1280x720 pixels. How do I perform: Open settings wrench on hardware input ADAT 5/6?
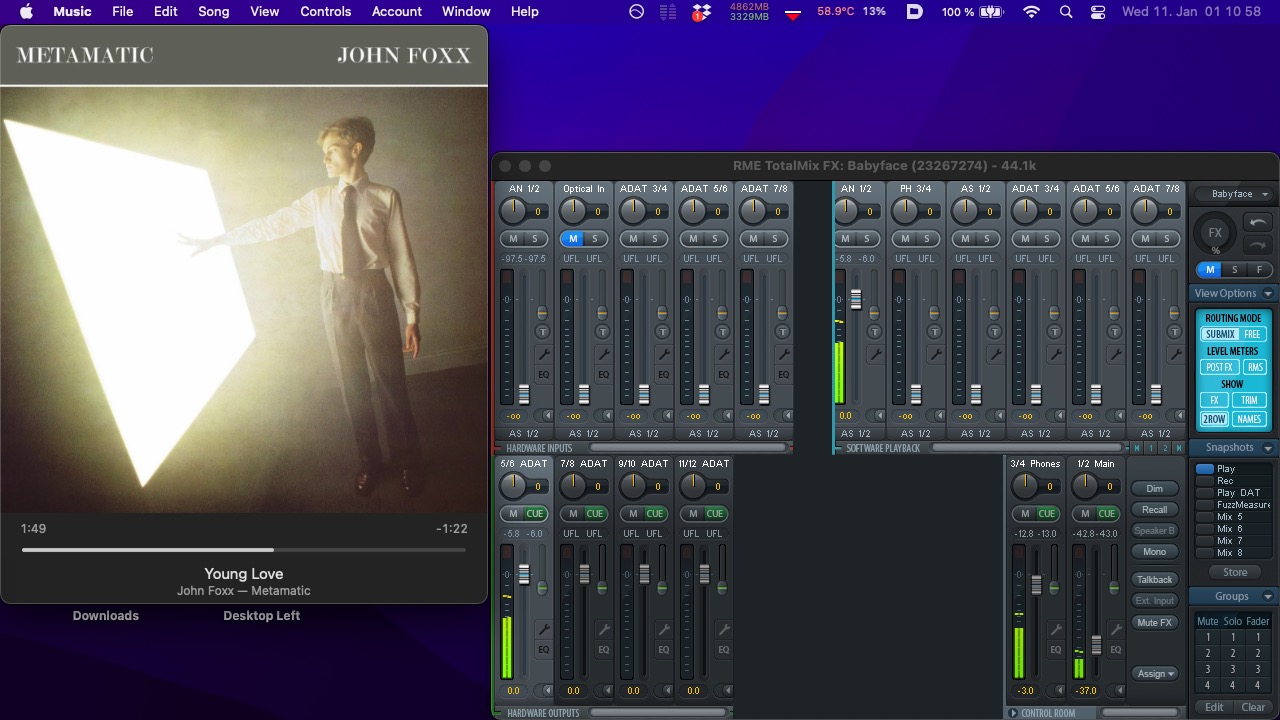click(x=724, y=354)
